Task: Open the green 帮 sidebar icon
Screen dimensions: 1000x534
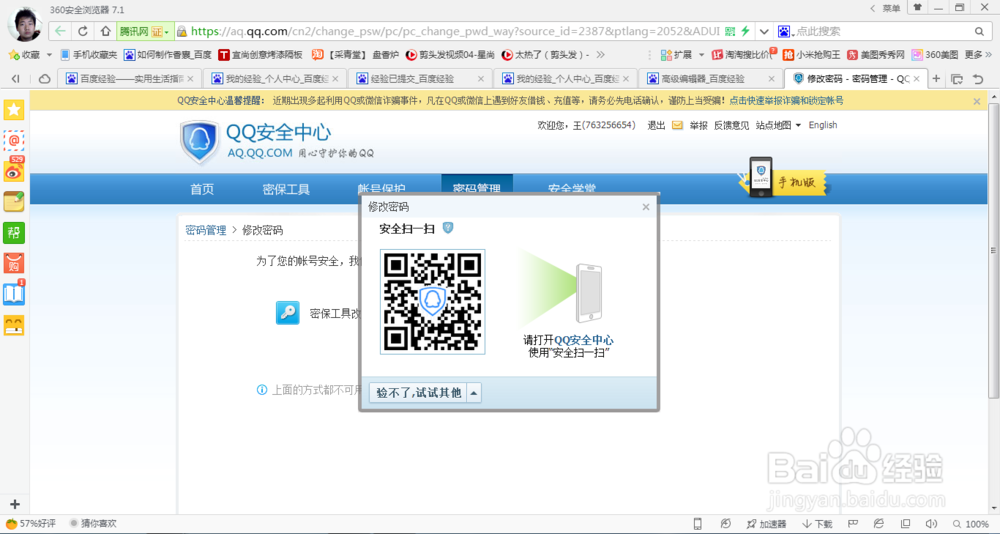Action: 14,232
